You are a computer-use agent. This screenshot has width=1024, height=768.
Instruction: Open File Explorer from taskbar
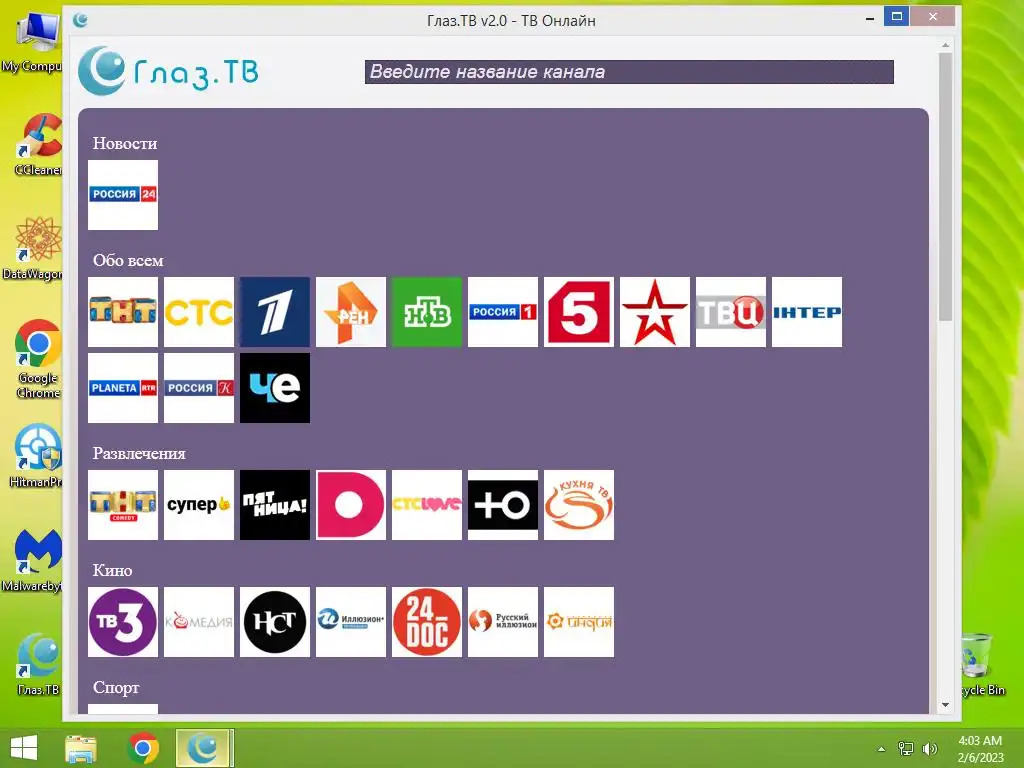click(x=81, y=748)
